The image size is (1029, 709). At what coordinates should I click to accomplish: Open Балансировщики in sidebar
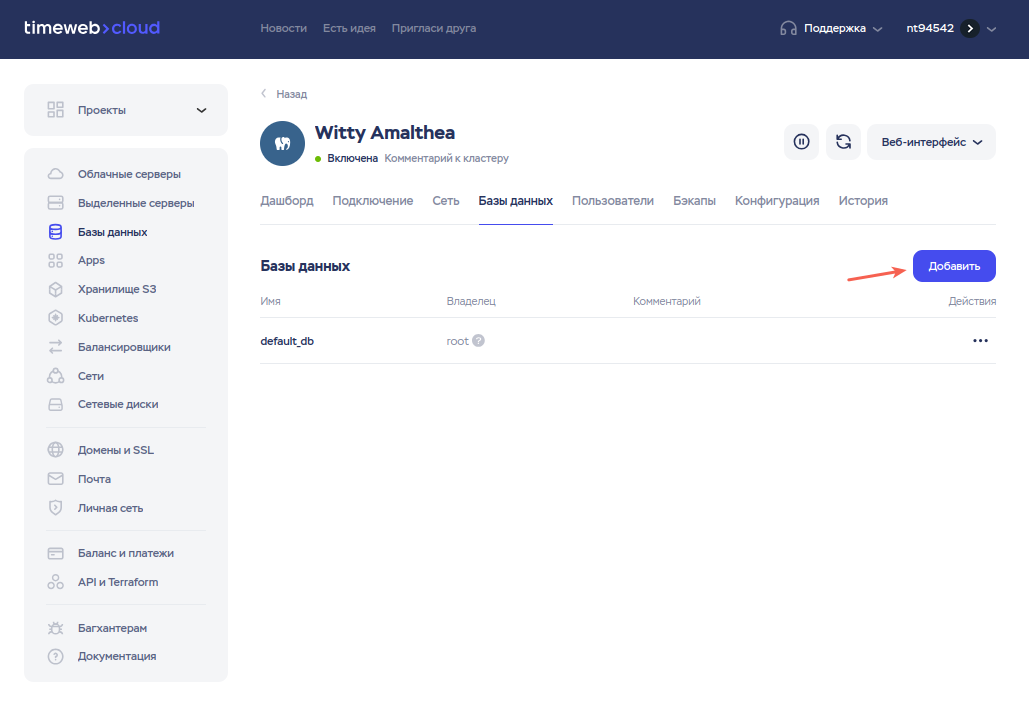124,347
